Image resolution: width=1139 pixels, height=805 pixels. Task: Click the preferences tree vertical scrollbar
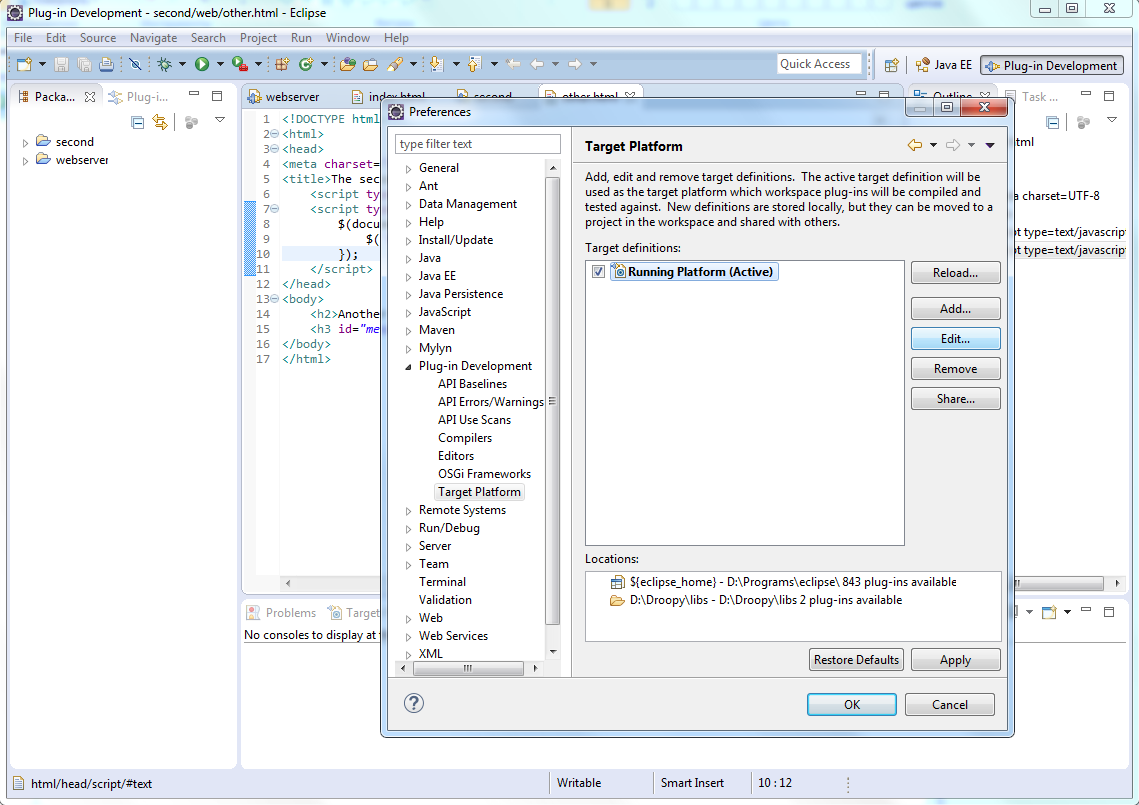(x=553, y=400)
